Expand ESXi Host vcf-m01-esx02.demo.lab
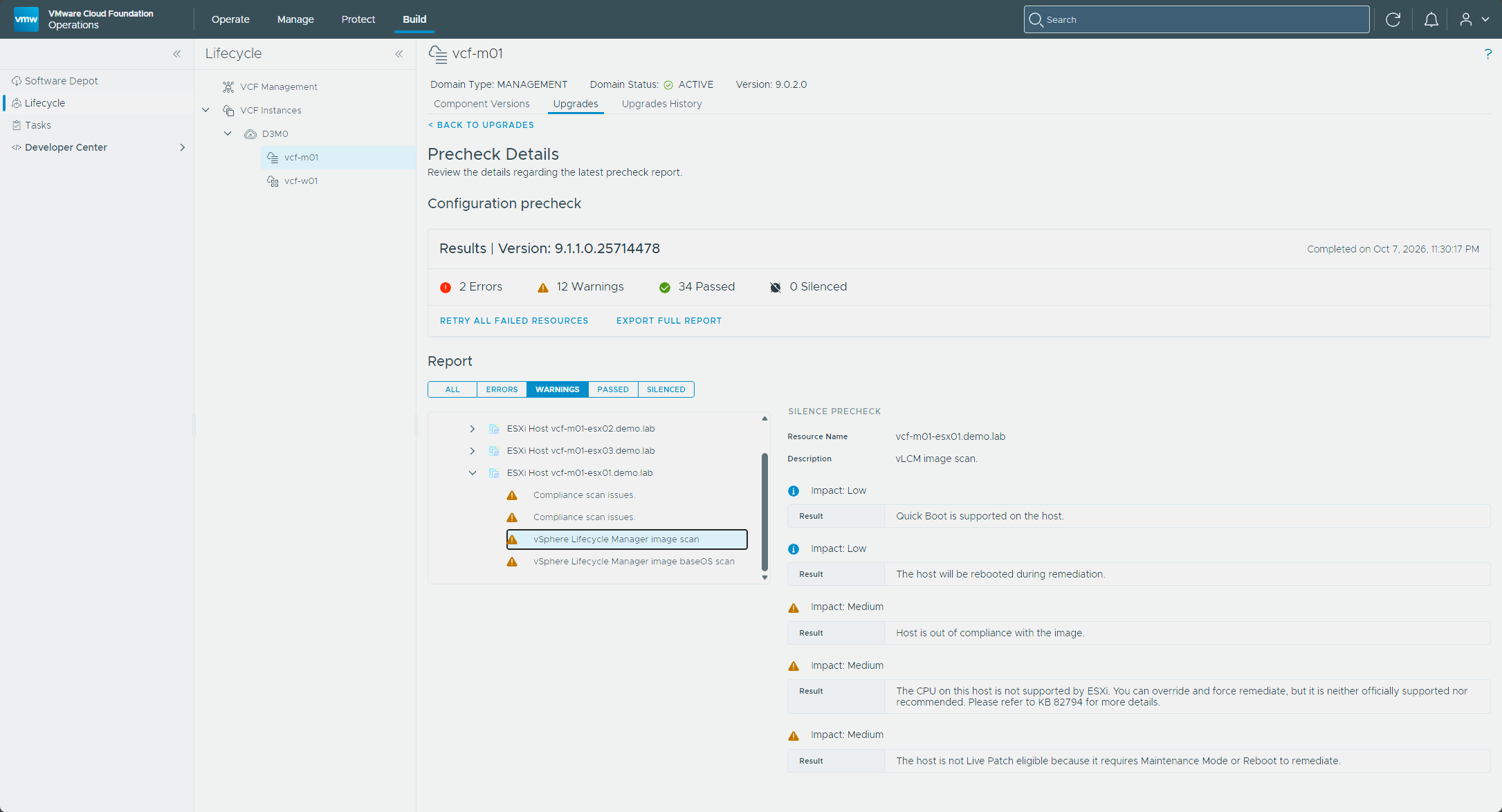 coord(473,429)
